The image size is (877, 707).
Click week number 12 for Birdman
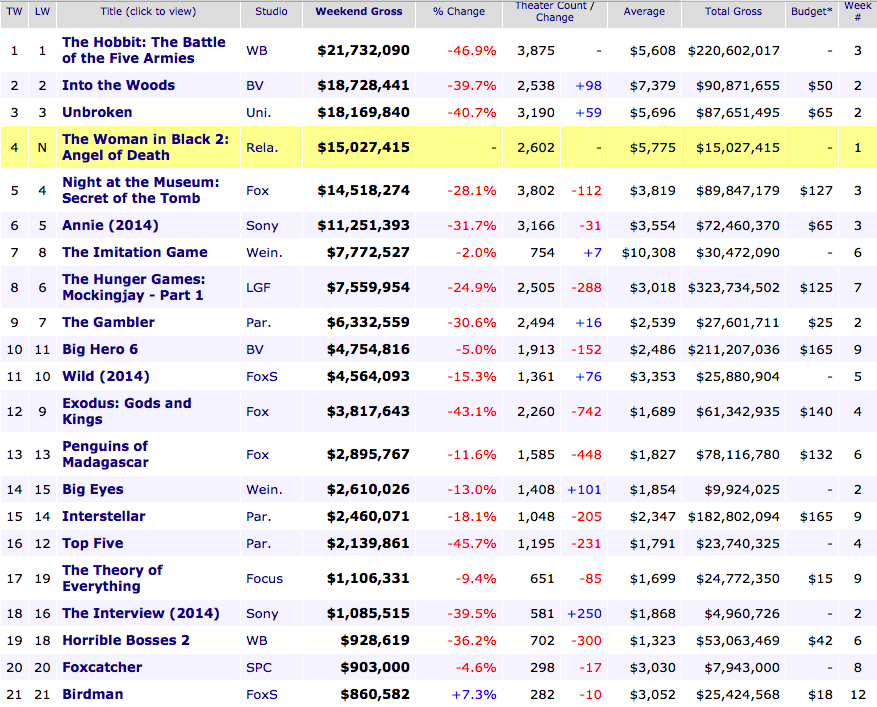pyautogui.click(x=858, y=695)
